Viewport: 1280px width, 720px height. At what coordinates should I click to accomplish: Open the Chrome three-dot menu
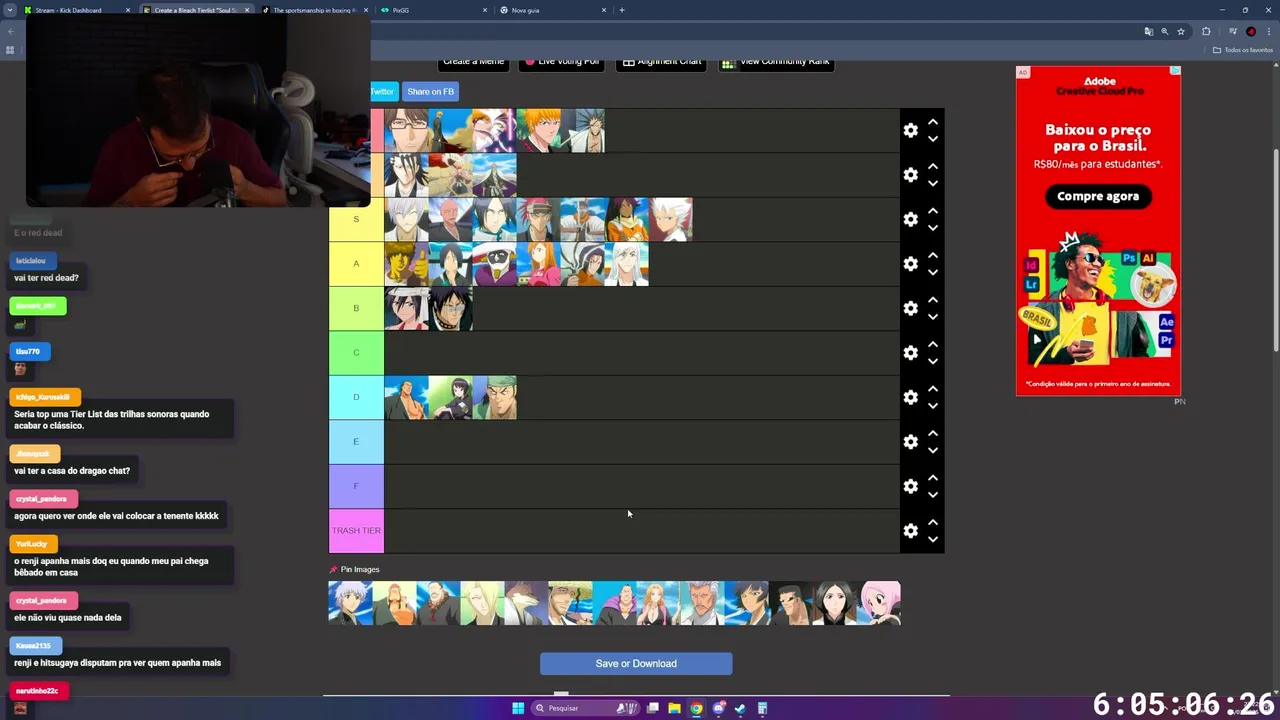tap(1268, 31)
